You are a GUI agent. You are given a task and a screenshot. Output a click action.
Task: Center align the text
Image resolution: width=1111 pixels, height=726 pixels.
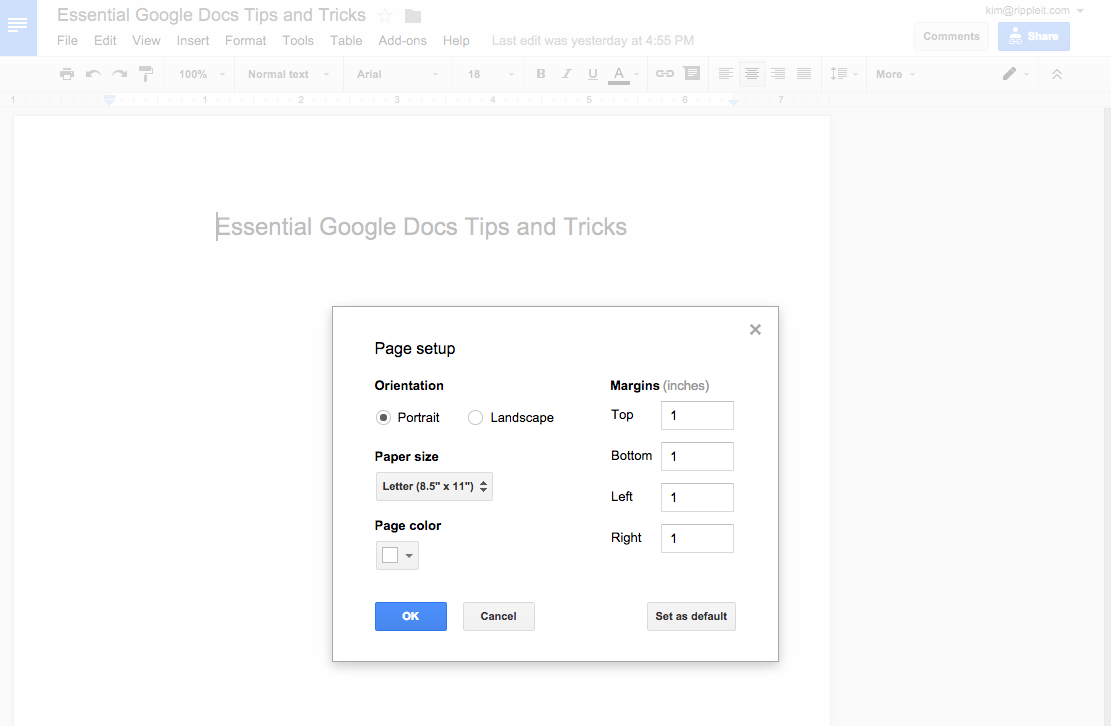pos(752,74)
